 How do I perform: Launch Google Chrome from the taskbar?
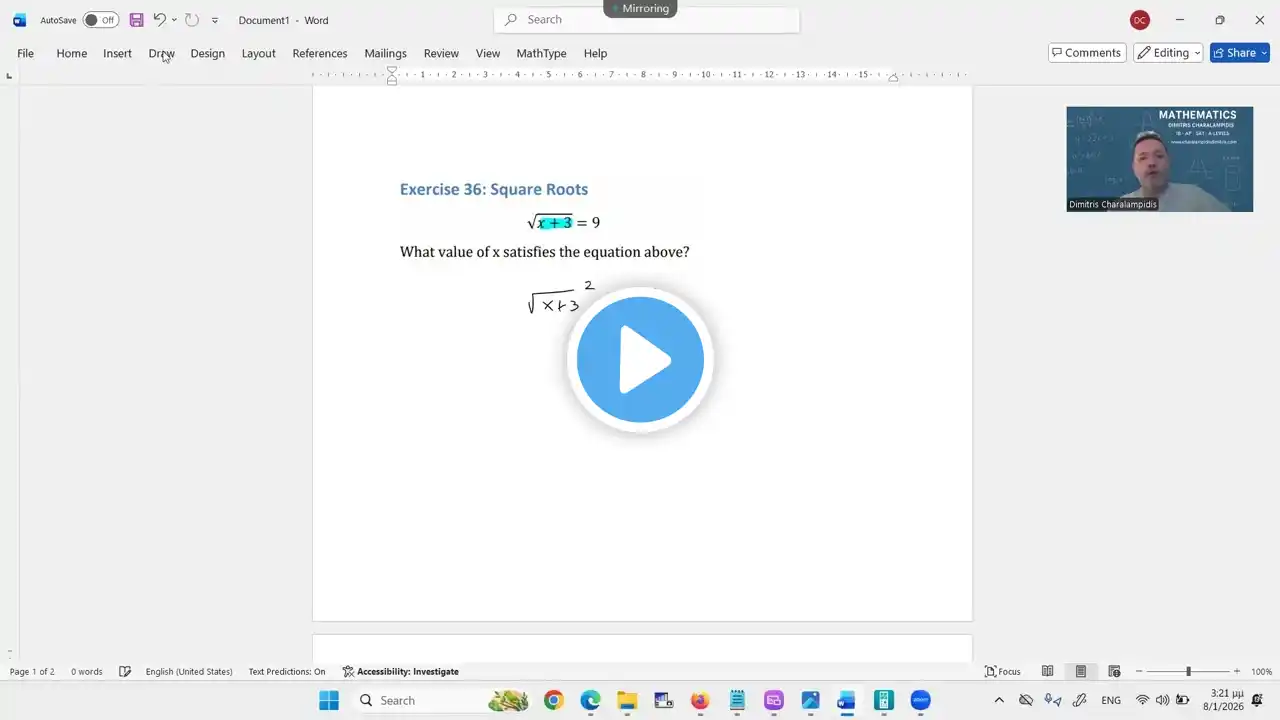(554, 700)
